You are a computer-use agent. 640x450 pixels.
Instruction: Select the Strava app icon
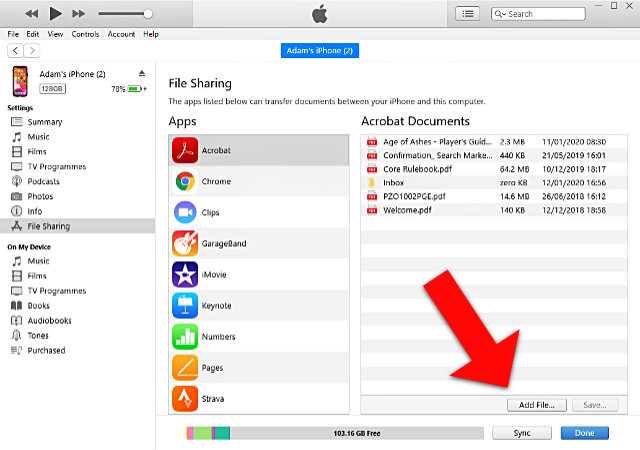click(x=185, y=399)
